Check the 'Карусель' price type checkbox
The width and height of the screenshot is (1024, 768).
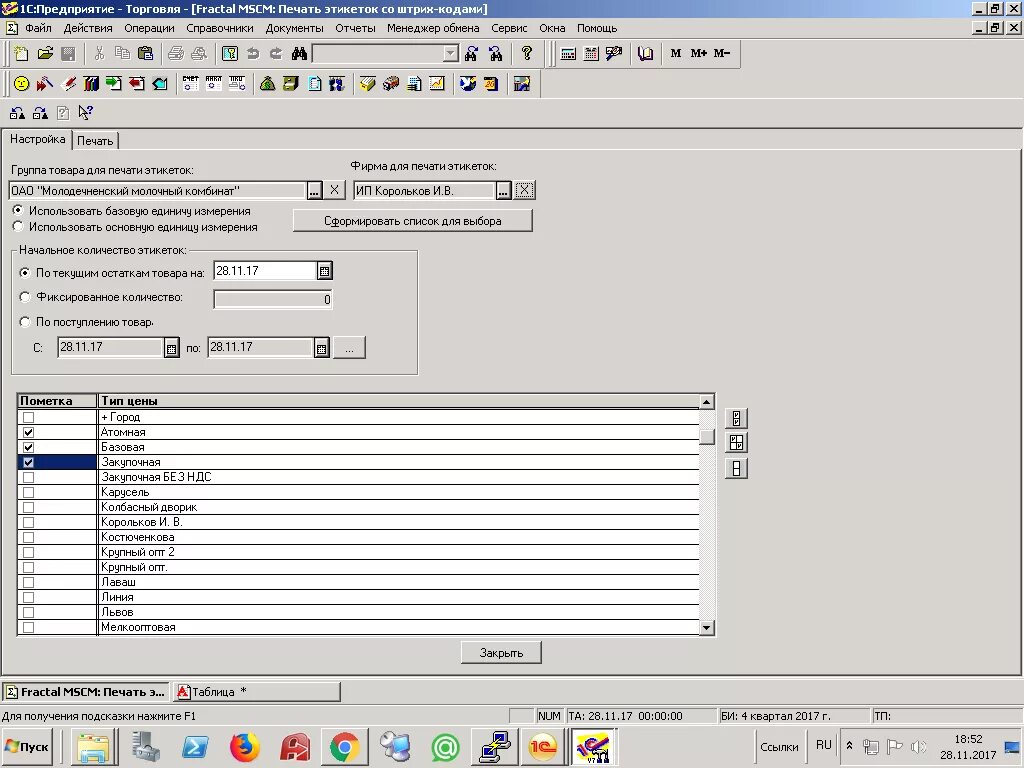coord(28,492)
